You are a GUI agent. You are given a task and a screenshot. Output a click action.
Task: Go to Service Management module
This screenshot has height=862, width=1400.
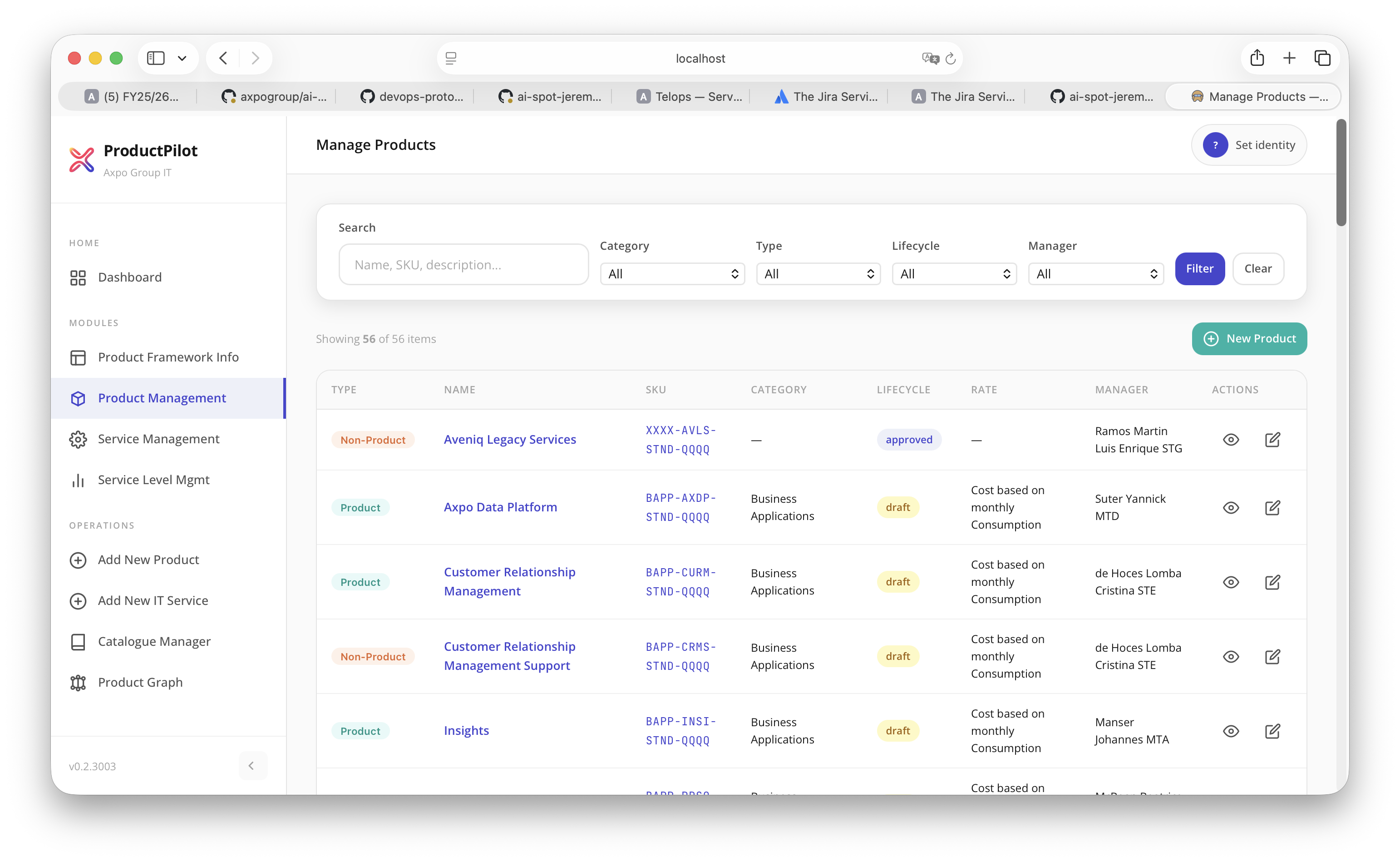(x=168, y=439)
